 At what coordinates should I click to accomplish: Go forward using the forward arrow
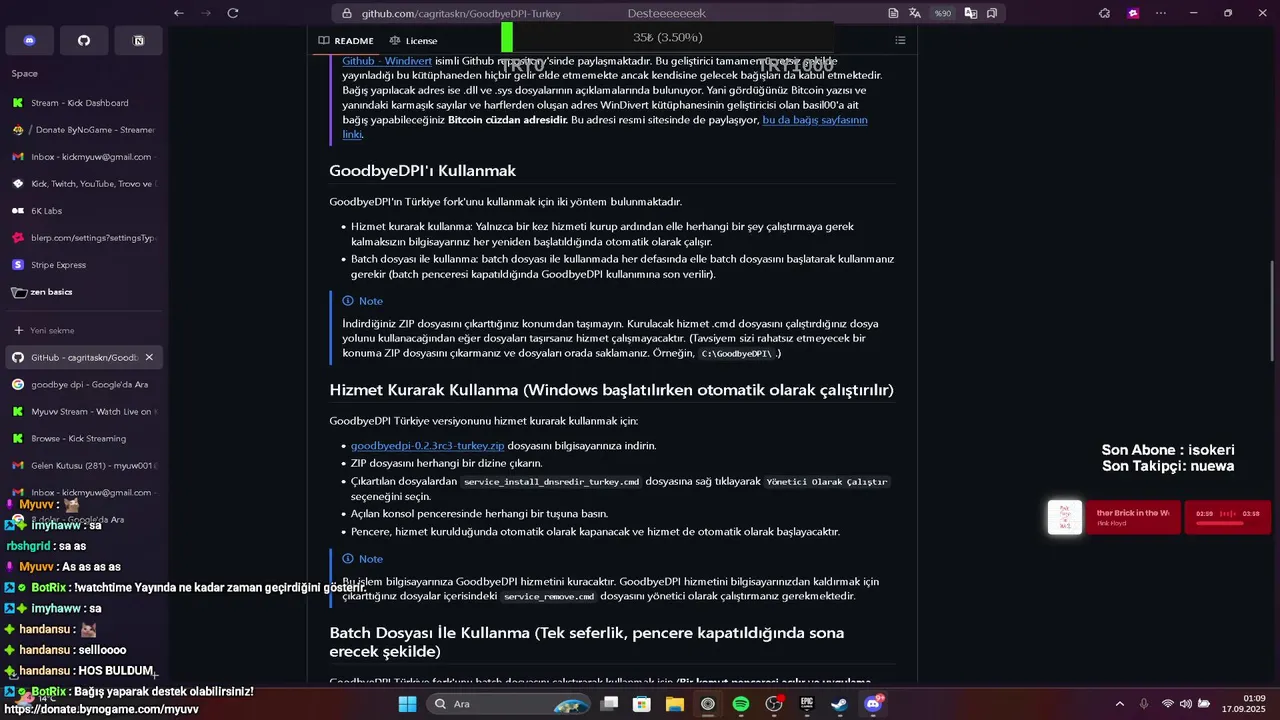pyautogui.click(x=205, y=13)
